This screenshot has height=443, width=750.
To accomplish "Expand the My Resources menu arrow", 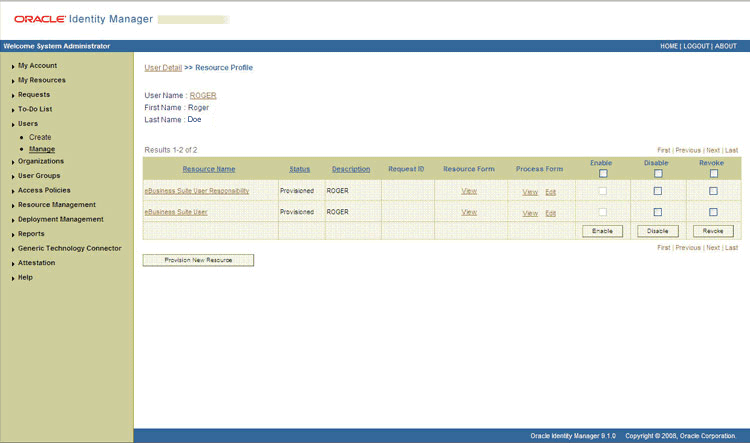I will tap(13, 81).
